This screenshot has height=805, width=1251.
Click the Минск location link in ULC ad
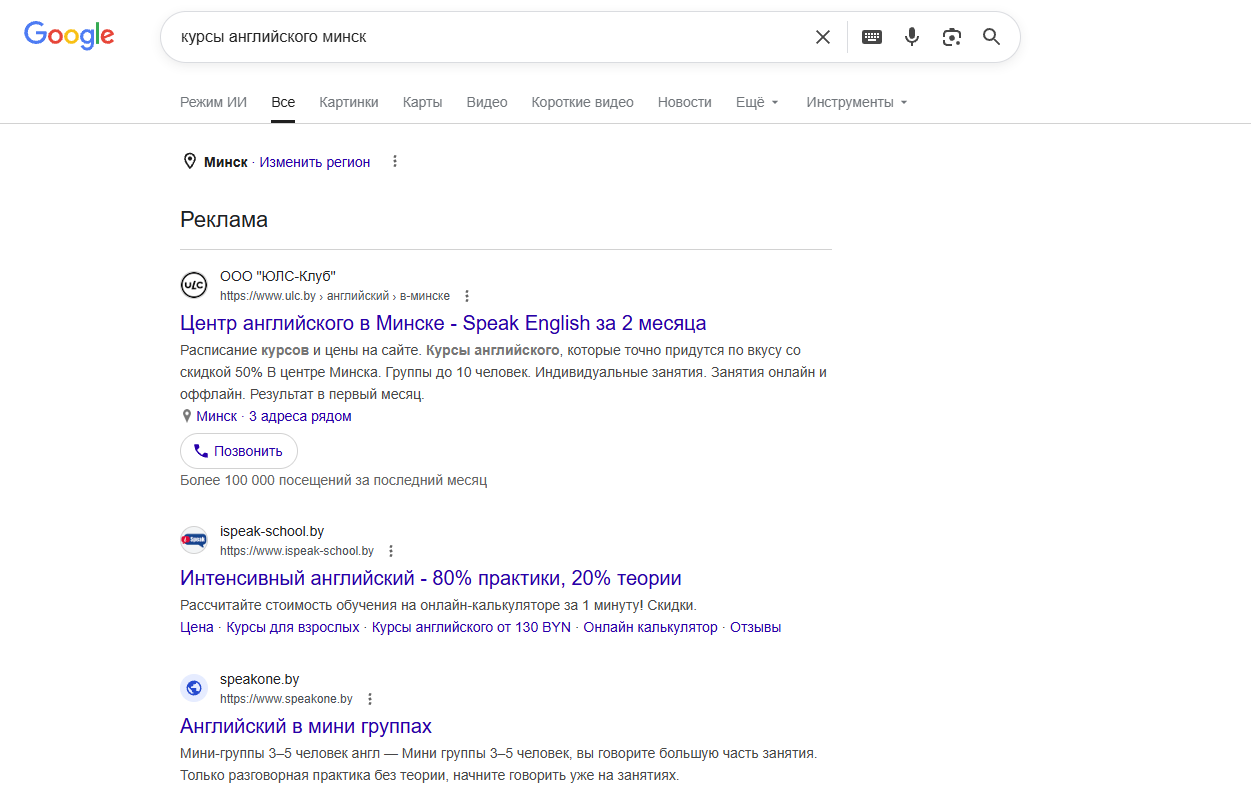click(x=217, y=416)
